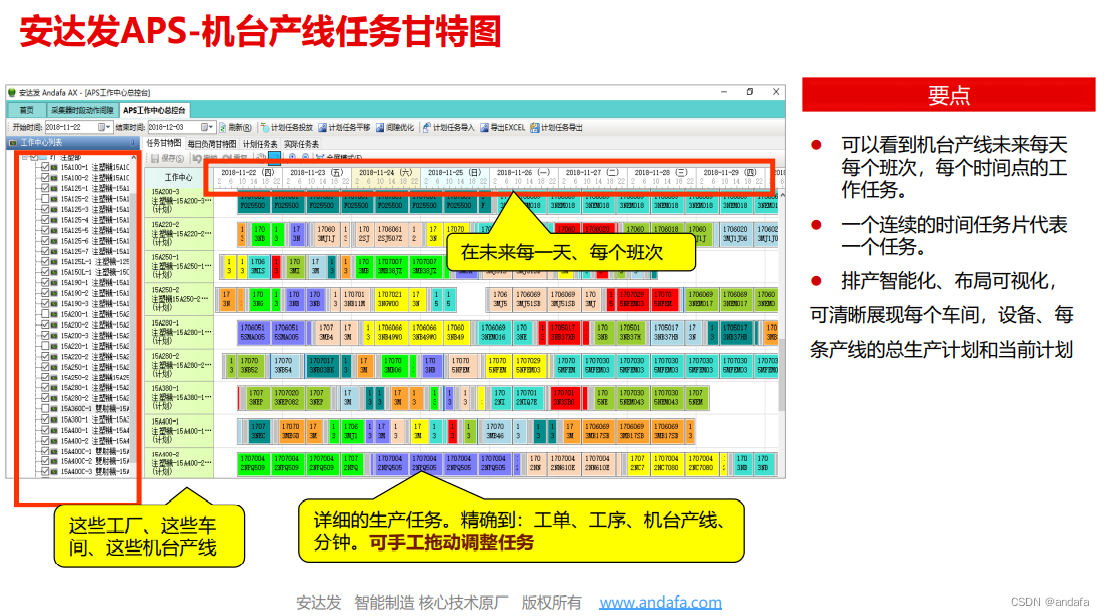This screenshot has width=1104, height=616.
Task: Check the 15A360C-1 work center checkbox
Action: [45, 408]
